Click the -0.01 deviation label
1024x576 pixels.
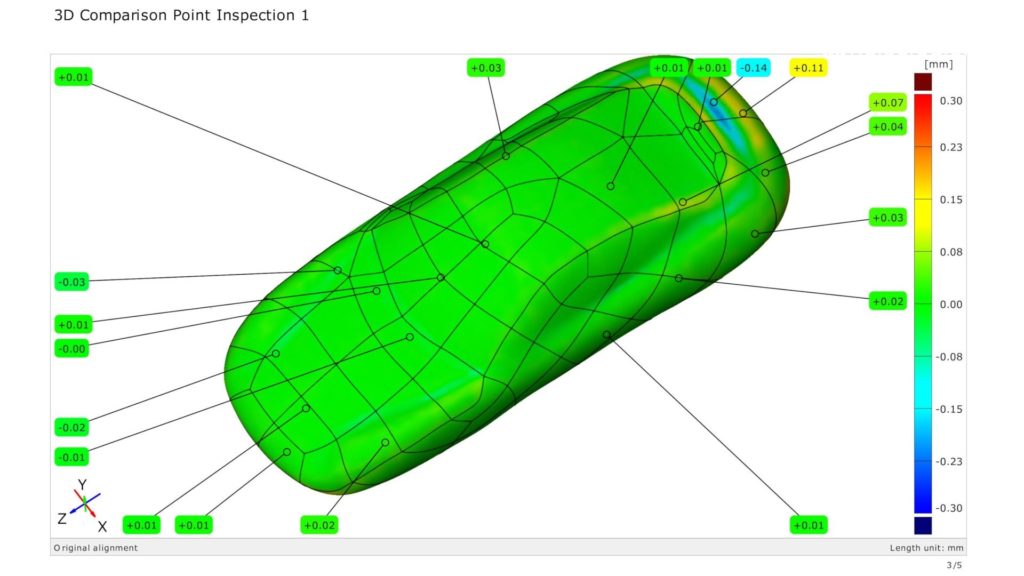(72, 457)
